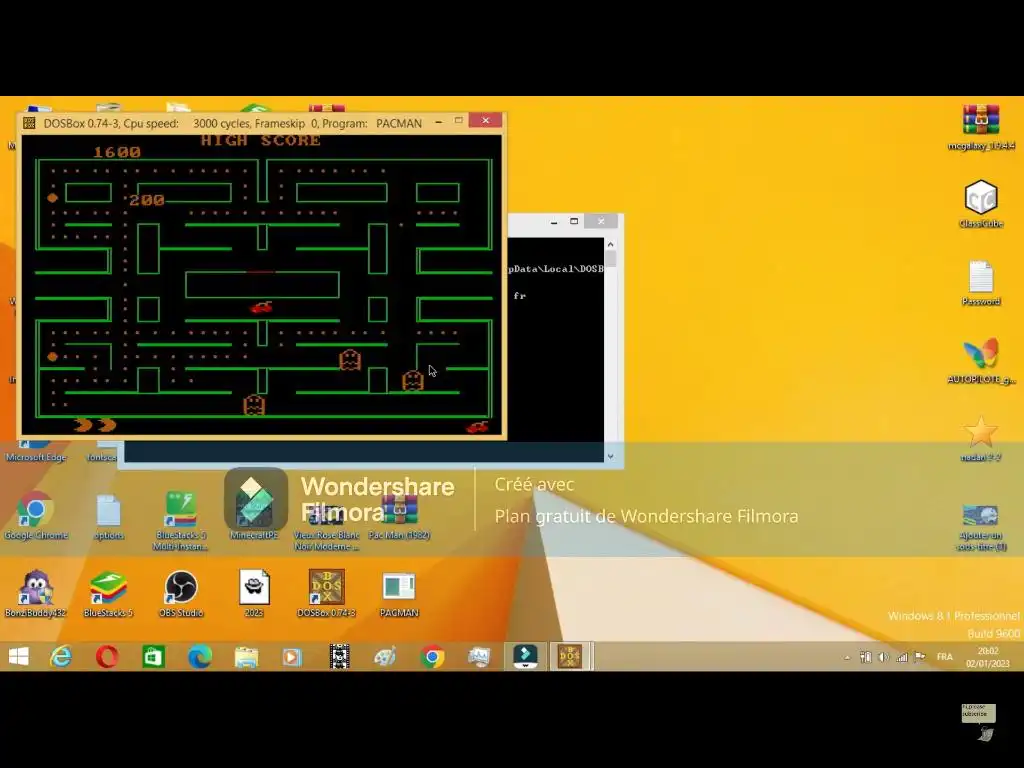Click console scrollbar down arrow
The image size is (1024, 768).
pyautogui.click(x=611, y=456)
